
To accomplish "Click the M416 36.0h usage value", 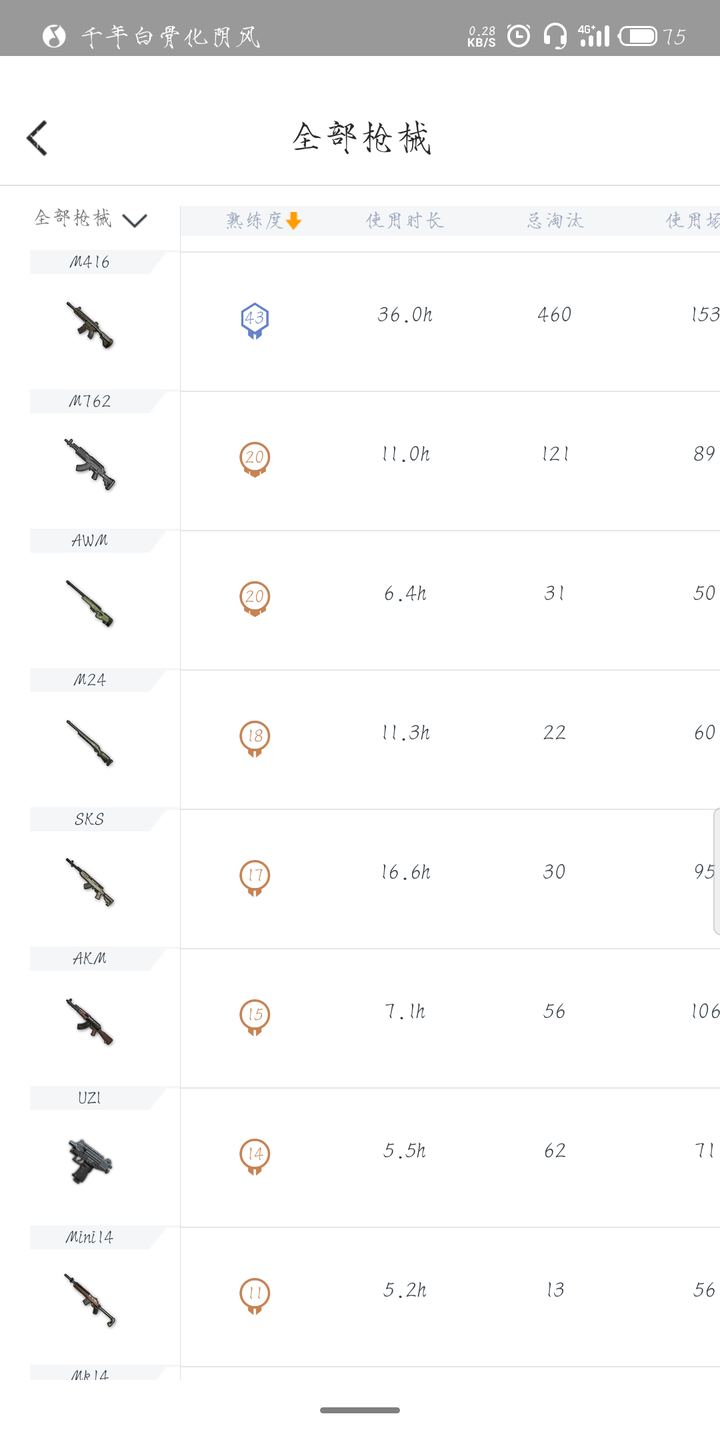I will click(x=405, y=315).
